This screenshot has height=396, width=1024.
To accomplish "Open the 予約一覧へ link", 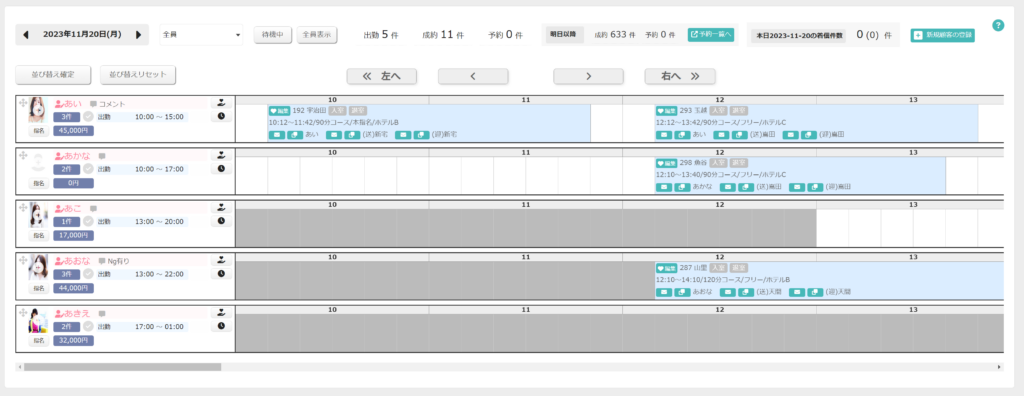I will coord(711,34).
